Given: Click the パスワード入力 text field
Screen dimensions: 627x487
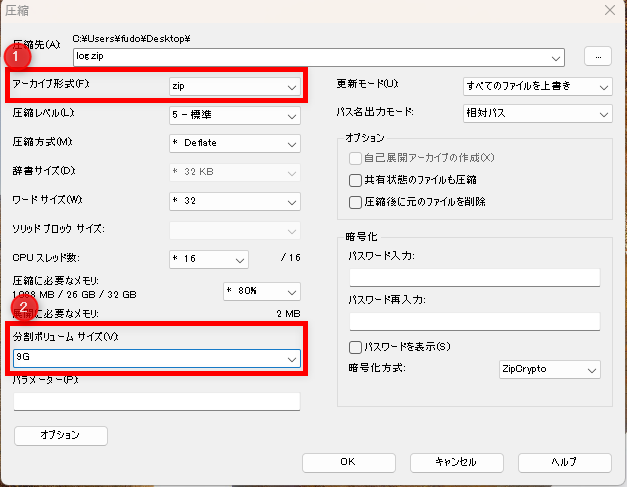Looking at the screenshot, I should tap(474, 277).
